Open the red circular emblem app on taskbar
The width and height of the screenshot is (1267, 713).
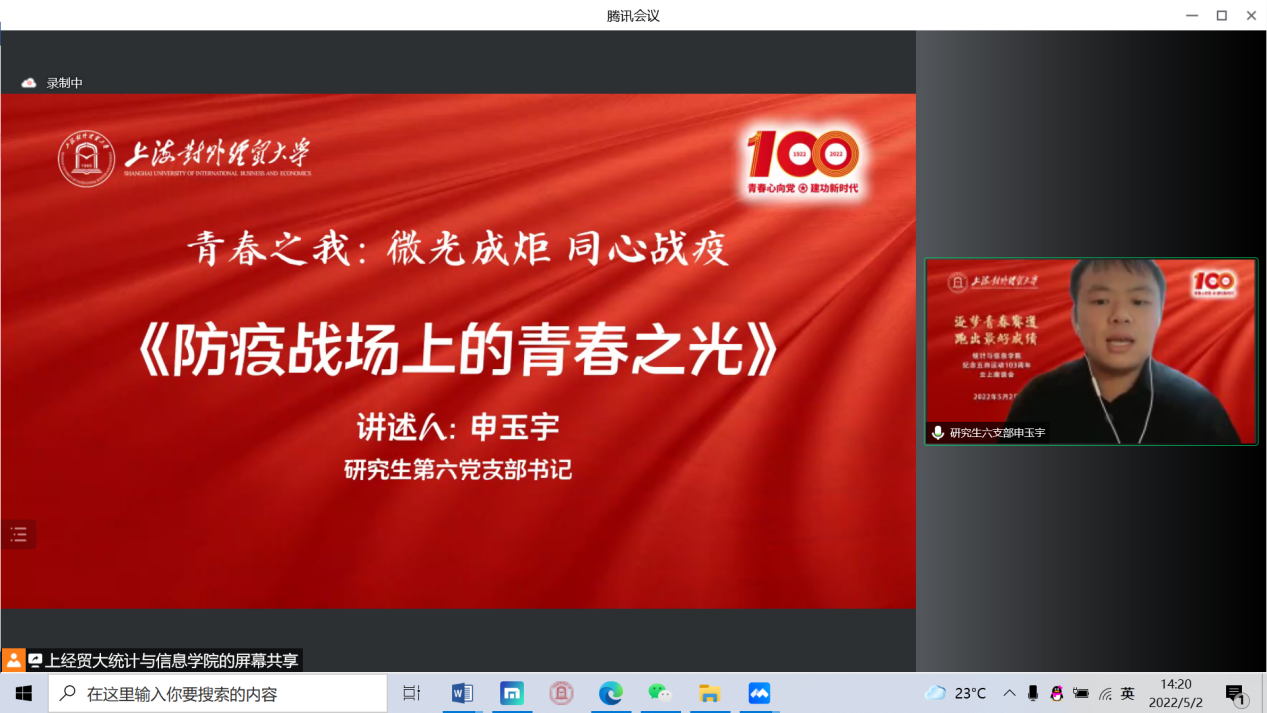pyautogui.click(x=561, y=693)
